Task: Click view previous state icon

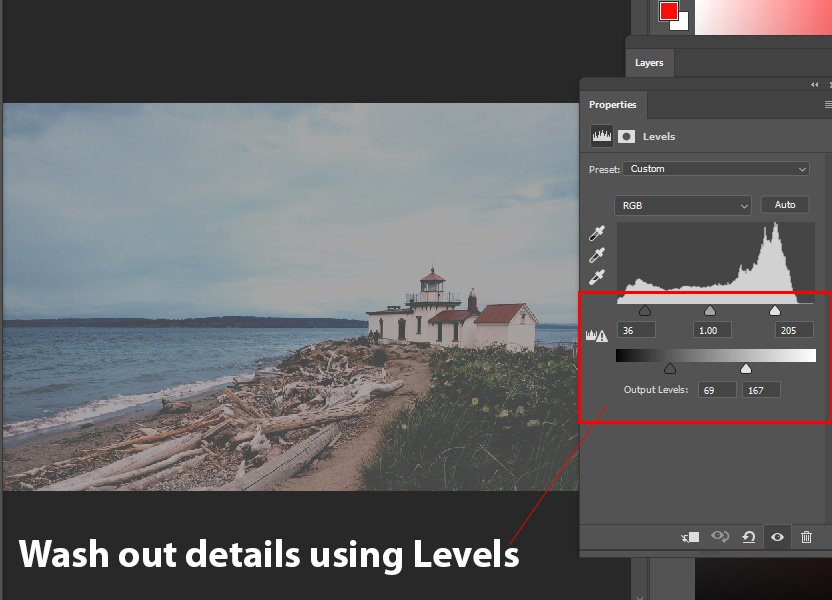Action: point(720,536)
